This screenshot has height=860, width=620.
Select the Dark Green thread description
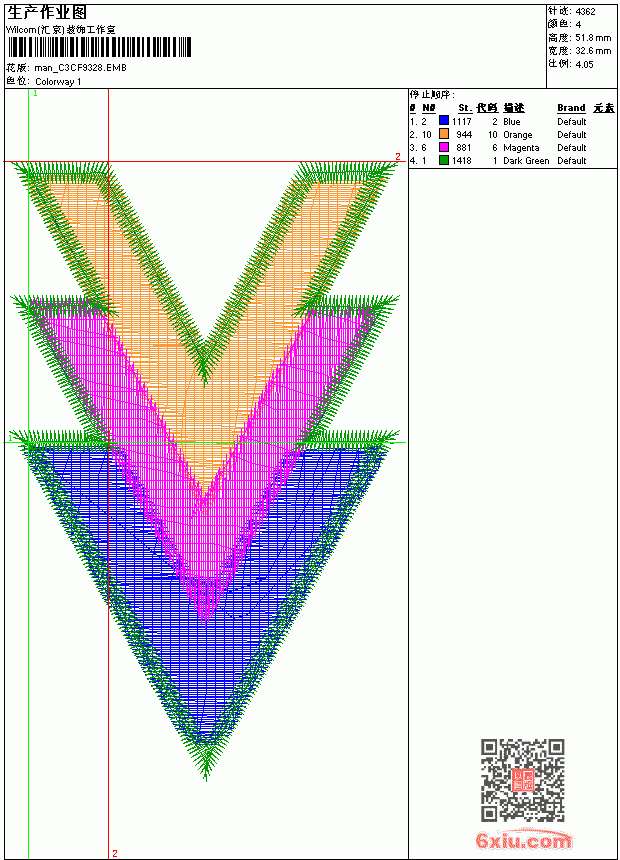(526, 161)
